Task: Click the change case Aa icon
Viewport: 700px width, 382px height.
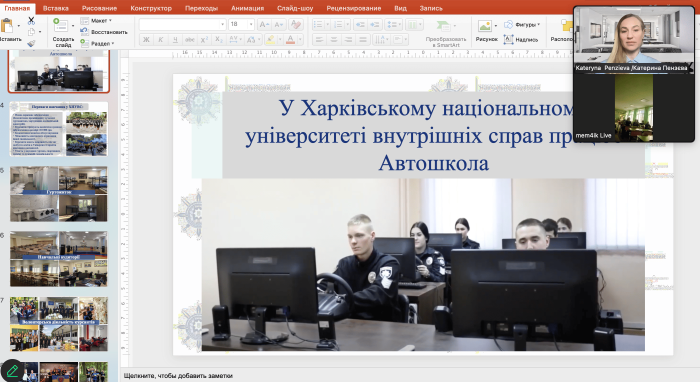Action: tap(250, 40)
